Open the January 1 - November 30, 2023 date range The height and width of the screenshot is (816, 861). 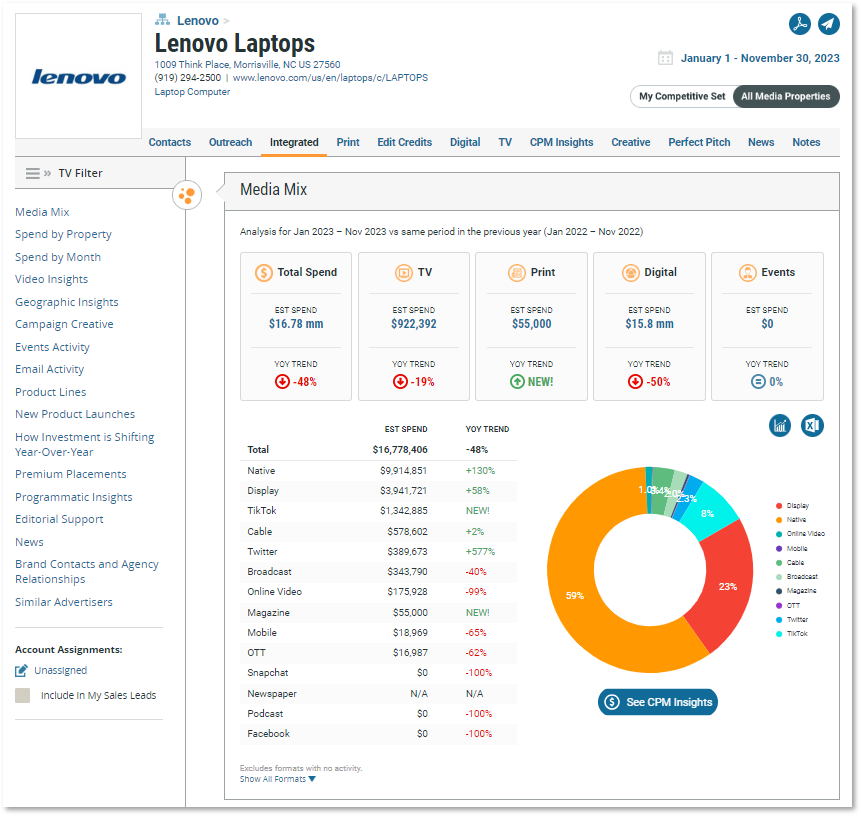[760, 58]
